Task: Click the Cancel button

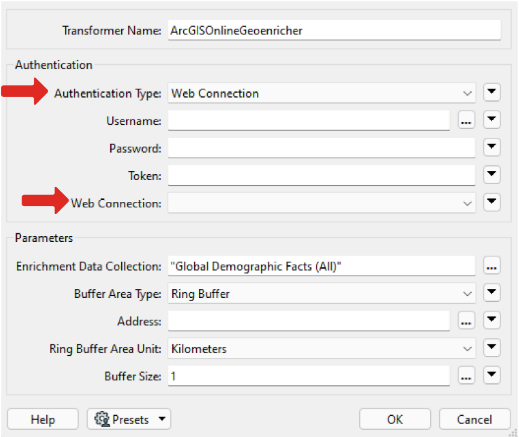Action: coord(475,419)
